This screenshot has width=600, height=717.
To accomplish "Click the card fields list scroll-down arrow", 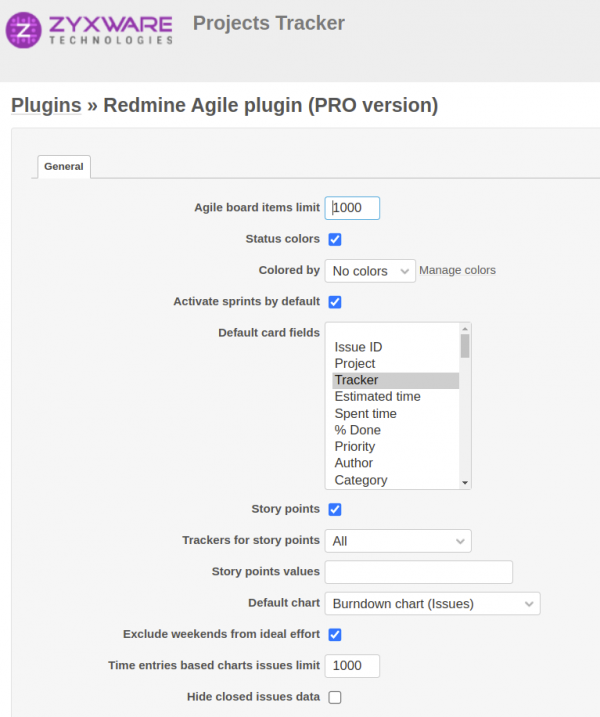I will (x=465, y=482).
